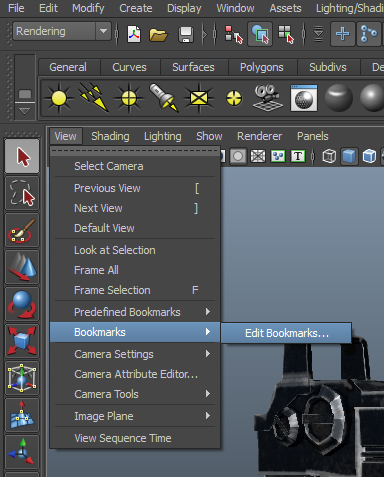Viewport: 384px width, 477px height.
Task: Create a point light from shelf
Action: pos(129,98)
